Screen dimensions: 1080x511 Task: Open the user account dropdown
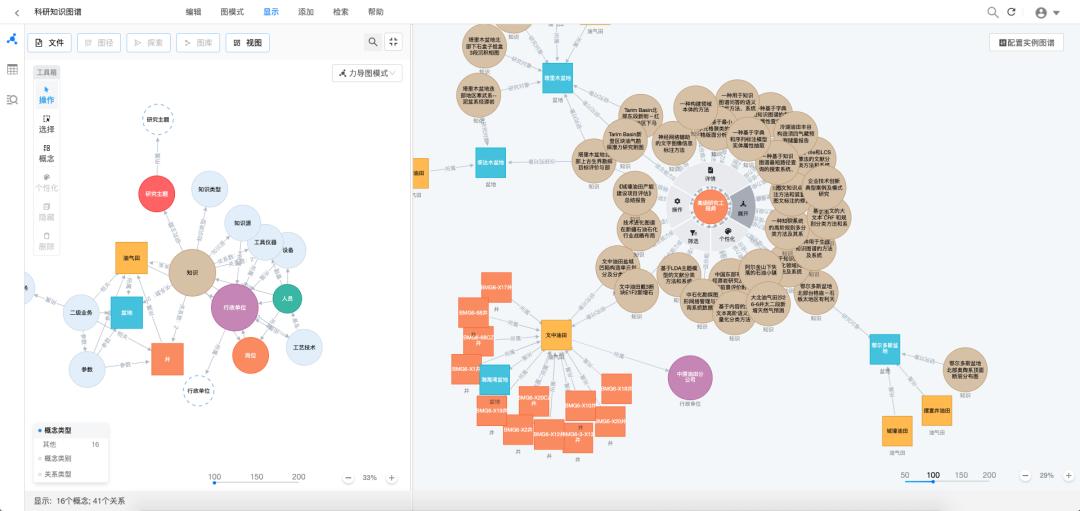pyautogui.click(x=1047, y=12)
